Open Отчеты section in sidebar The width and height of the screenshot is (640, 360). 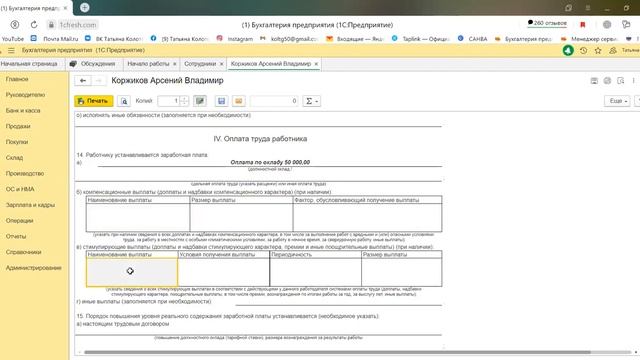16,236
